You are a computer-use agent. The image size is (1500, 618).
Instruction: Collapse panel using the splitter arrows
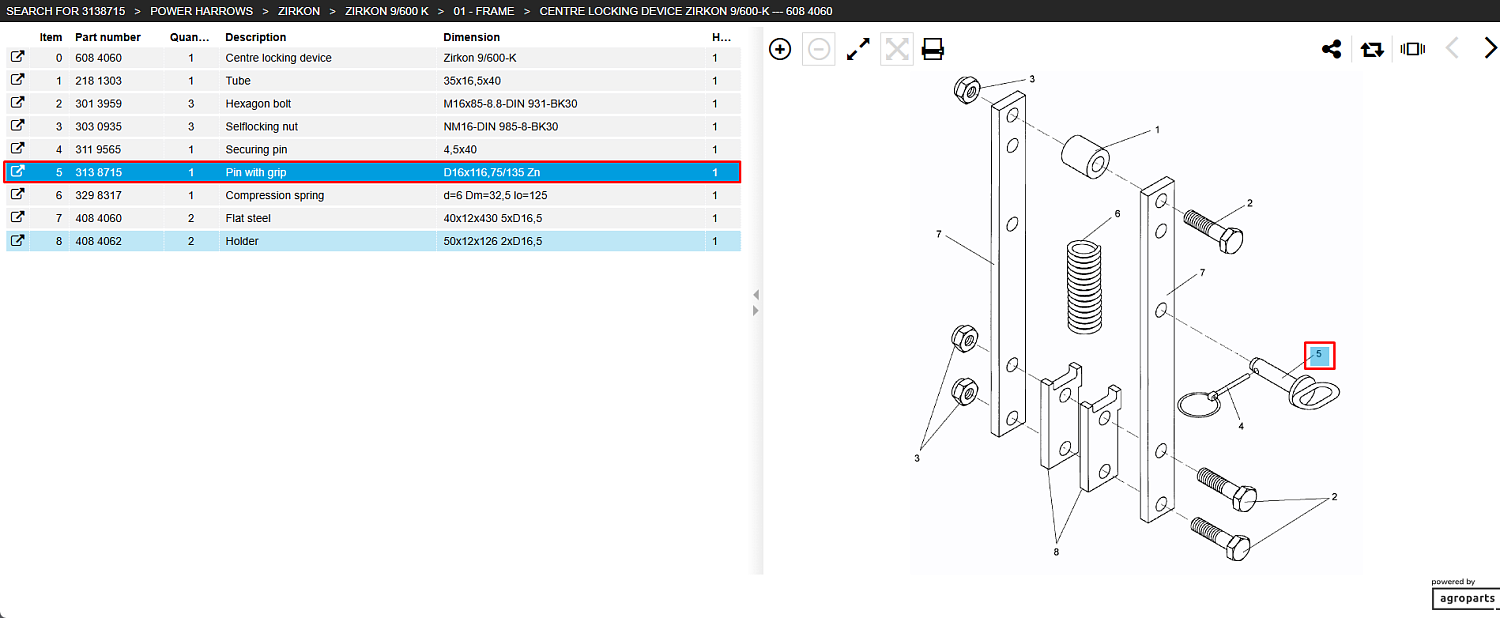[x=755, y=302]
